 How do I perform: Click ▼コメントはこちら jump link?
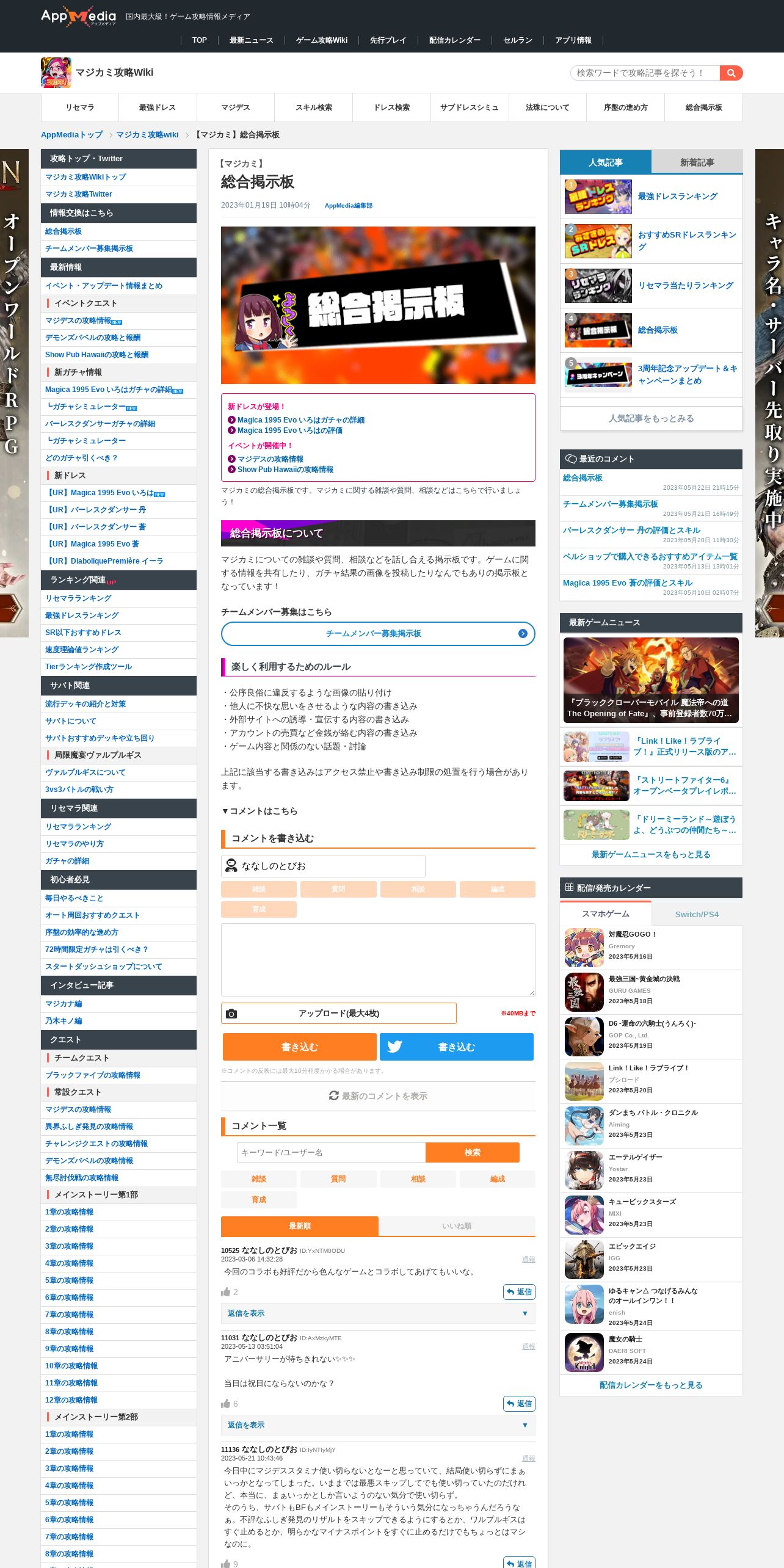click(x=260, y=811)
